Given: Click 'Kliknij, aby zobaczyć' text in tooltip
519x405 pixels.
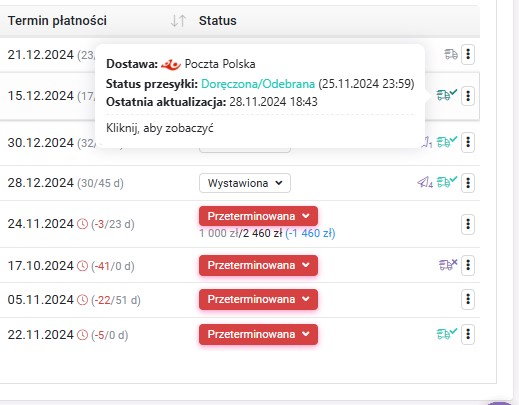Looking at the screenshot, I should (160, 128).
